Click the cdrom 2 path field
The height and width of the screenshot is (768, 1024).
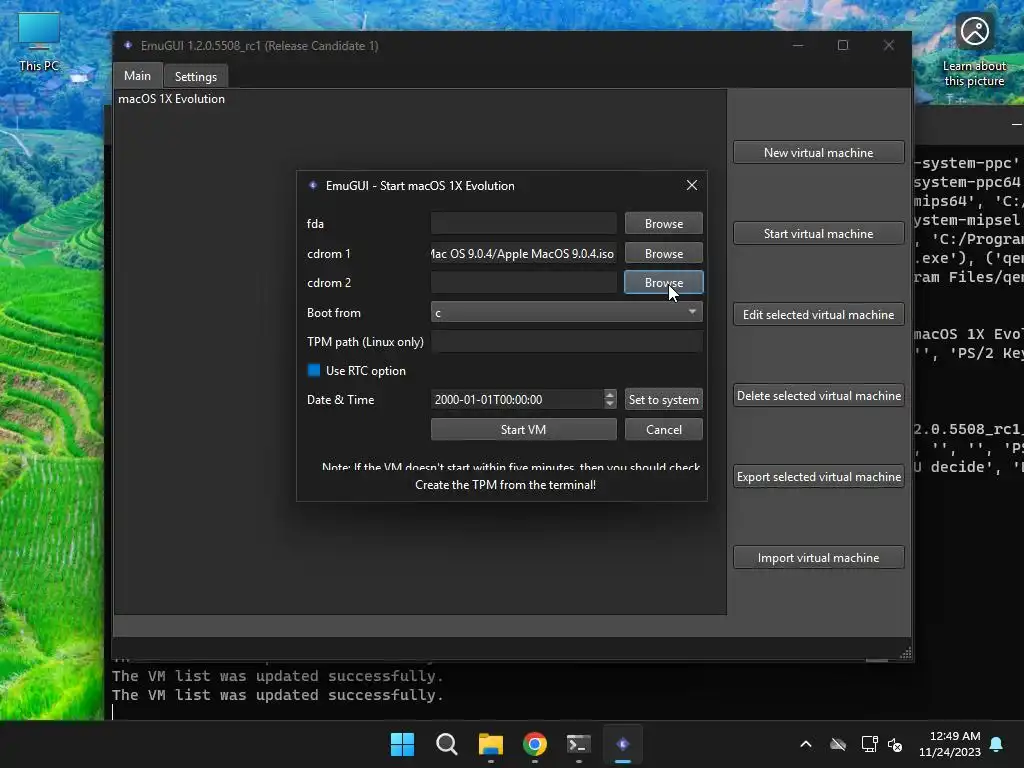[x=523, y=282]
